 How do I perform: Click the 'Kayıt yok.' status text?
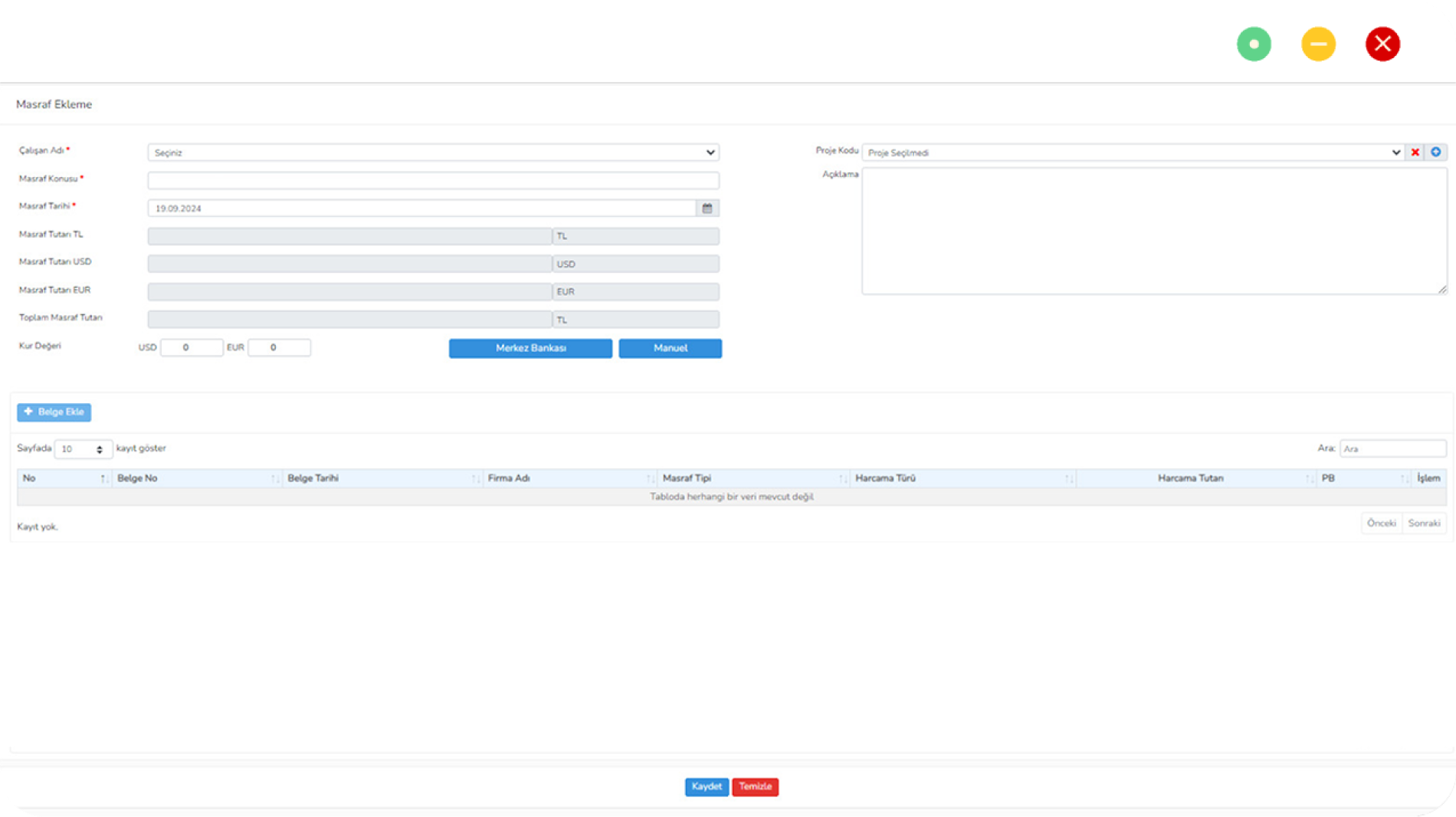pyautogui.click(x=38, y=527)
